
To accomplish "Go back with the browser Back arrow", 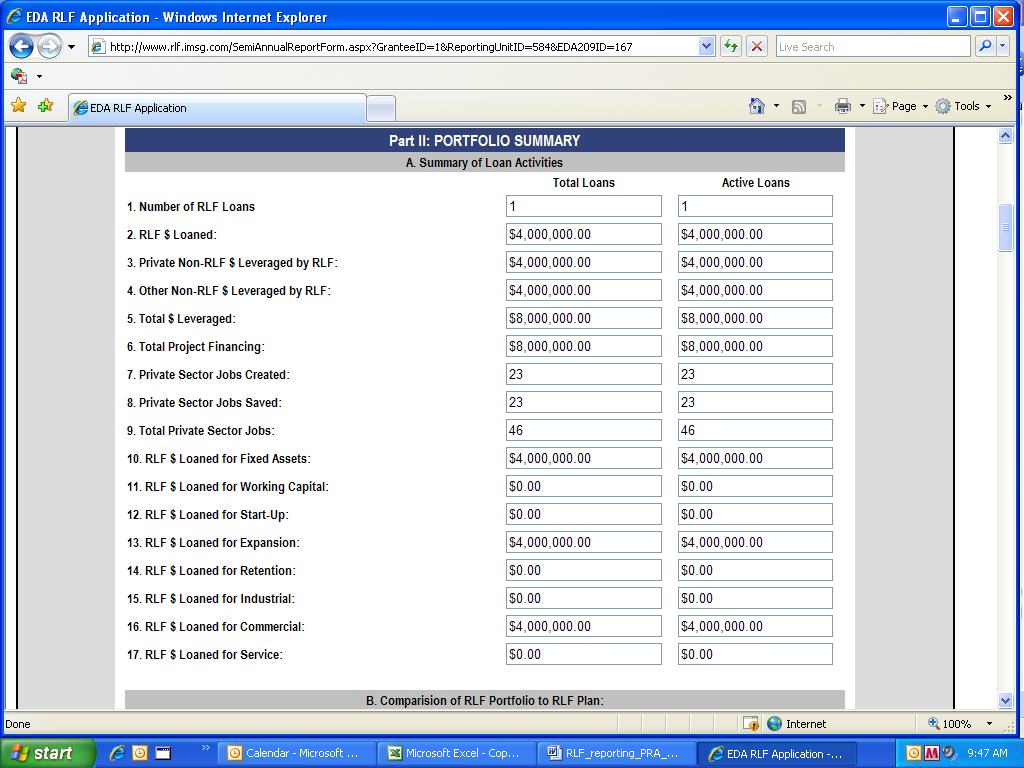I will click(x=21, y=46).
